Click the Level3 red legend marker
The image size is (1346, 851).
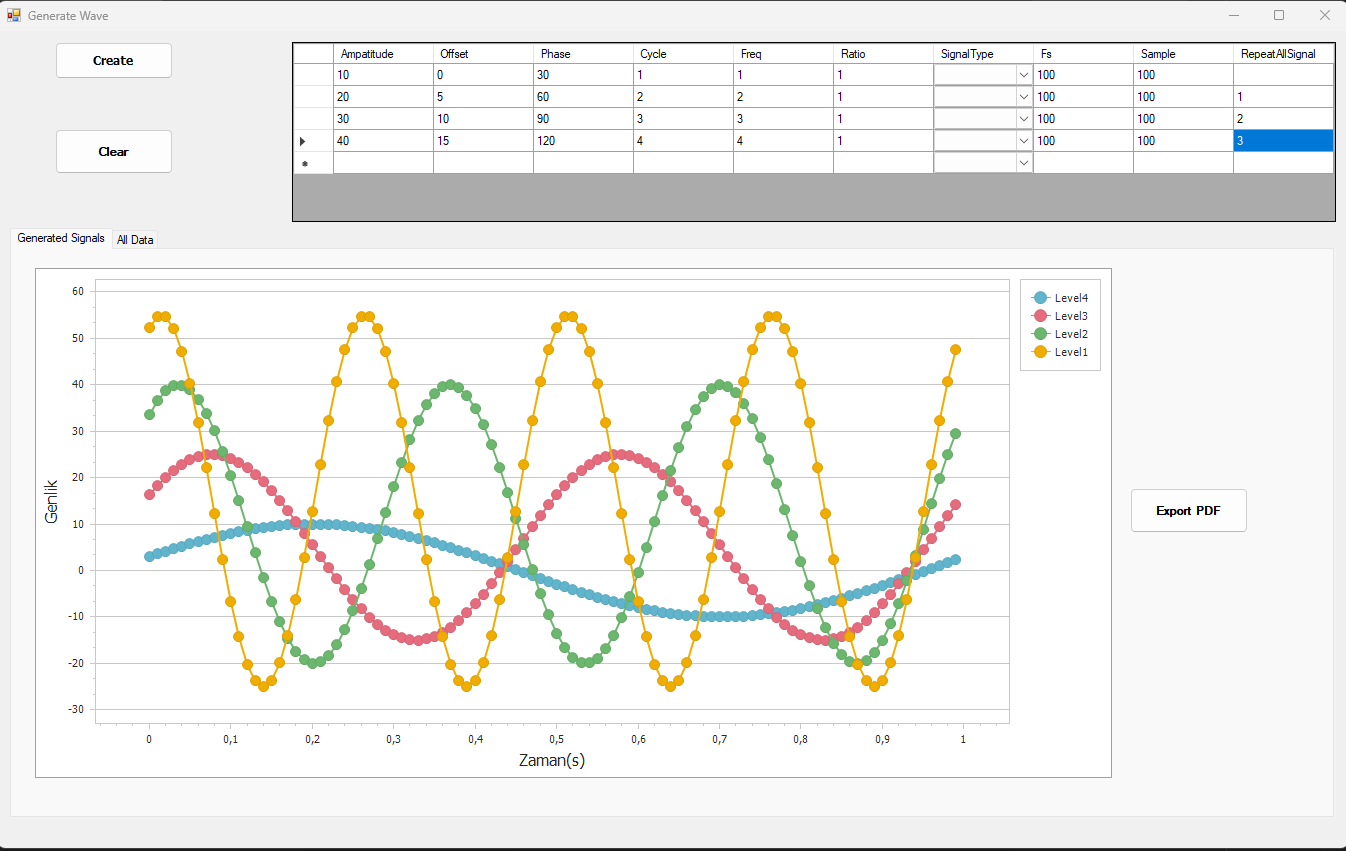(1040, 316)
